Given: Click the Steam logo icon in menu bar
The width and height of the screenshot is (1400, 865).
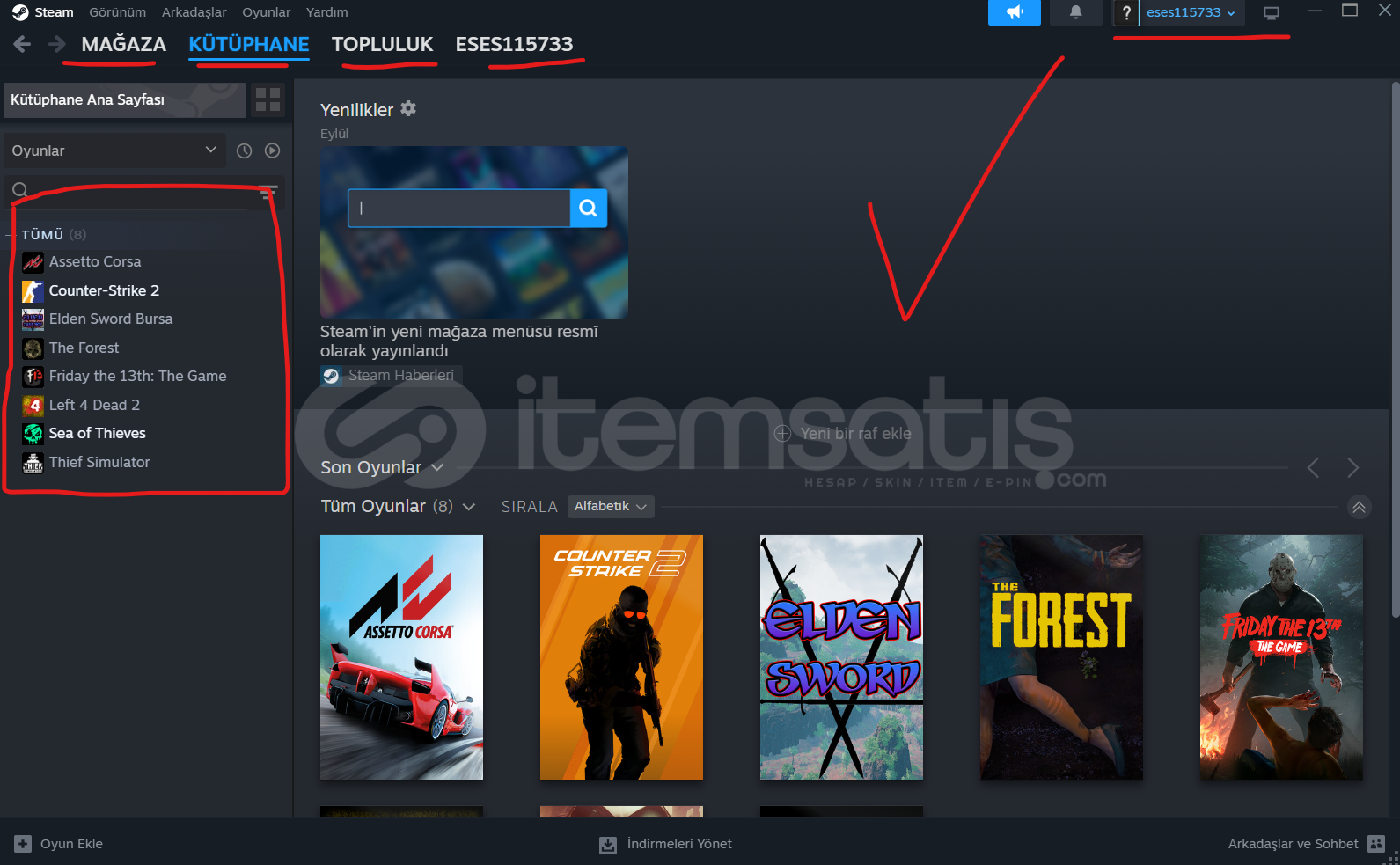Looking at the screenshot, I should (20, 12).
